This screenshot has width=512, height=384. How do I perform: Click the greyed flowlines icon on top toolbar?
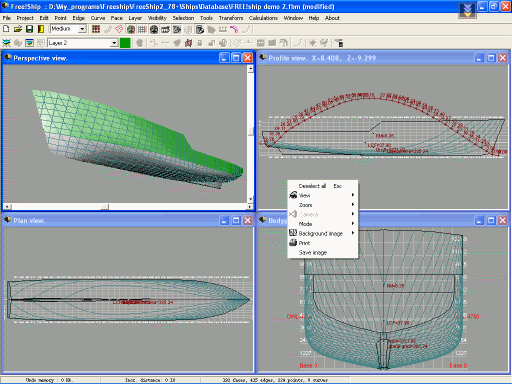[x=223, y=29]
